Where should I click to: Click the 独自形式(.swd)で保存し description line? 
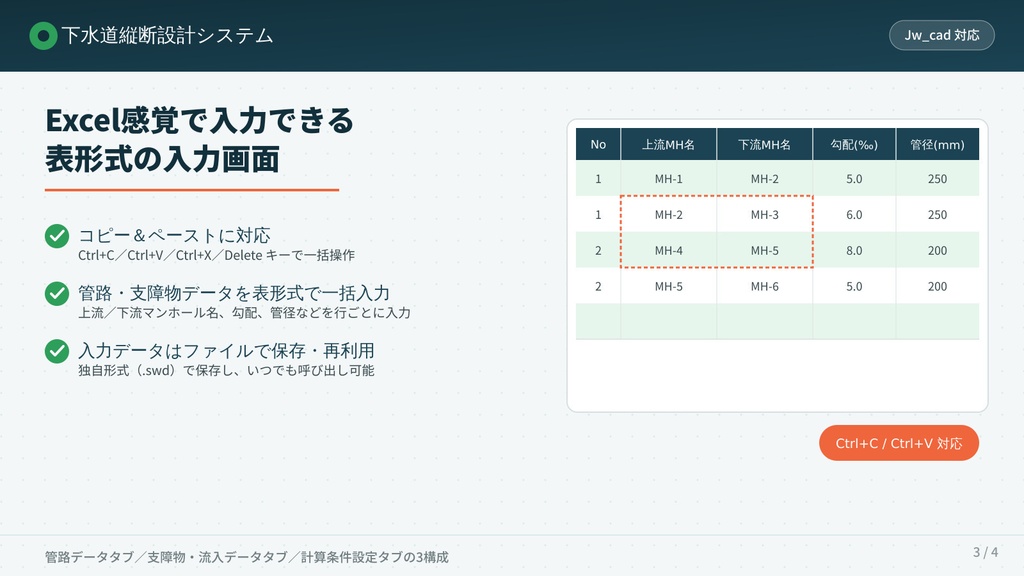pos(226,370)
